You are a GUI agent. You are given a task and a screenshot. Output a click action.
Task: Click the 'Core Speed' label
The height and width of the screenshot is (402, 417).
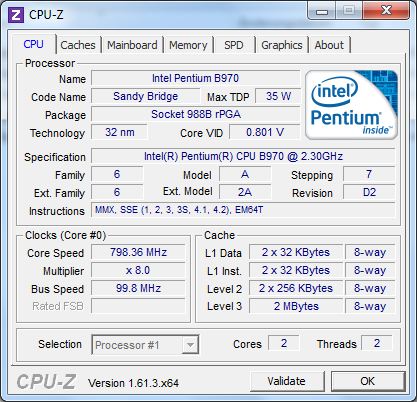(55, 253)
